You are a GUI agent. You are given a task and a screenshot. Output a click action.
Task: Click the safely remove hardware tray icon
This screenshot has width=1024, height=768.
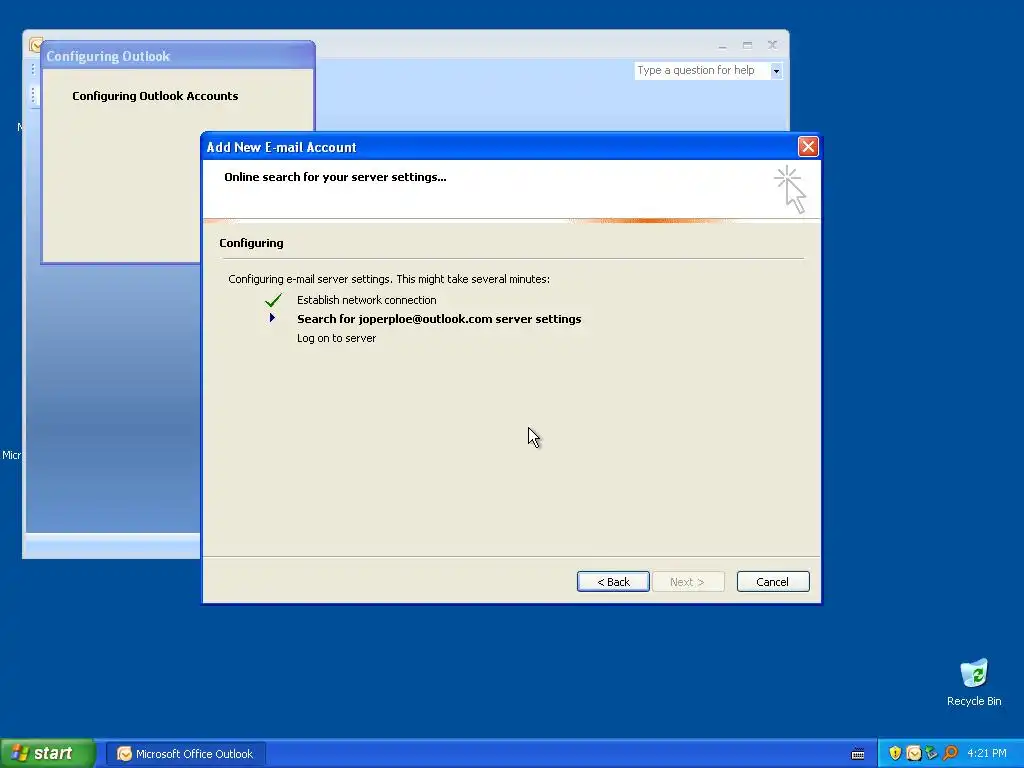pos(931,753)
